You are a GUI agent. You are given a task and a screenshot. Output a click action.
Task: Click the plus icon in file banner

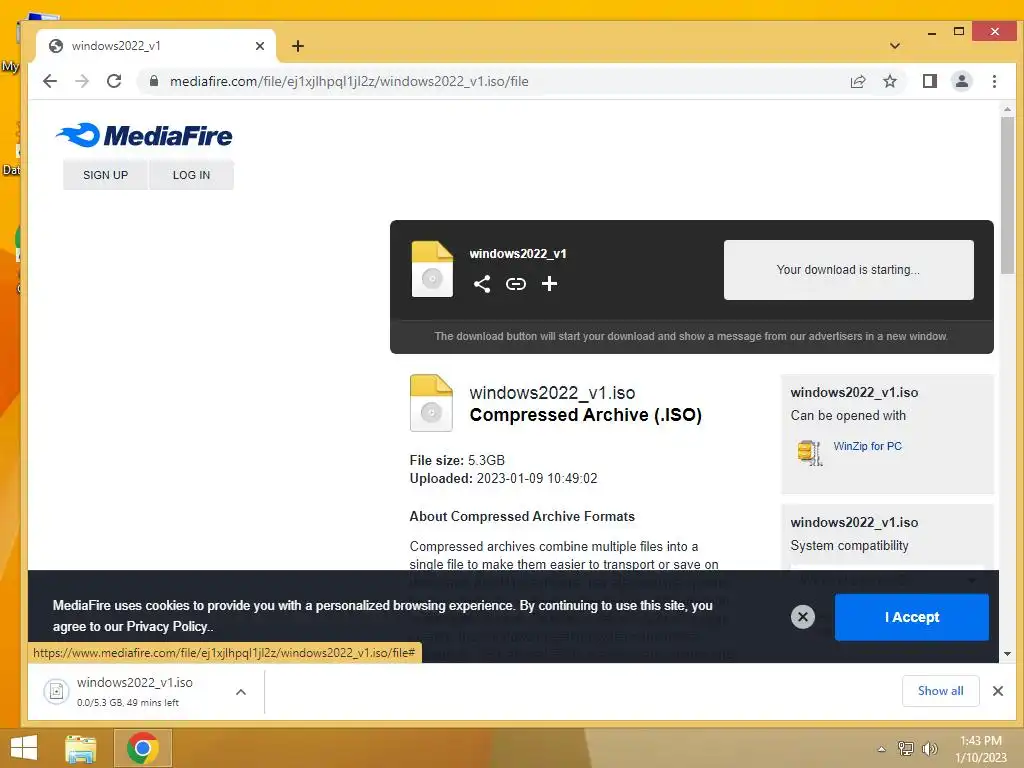[549, 283]
